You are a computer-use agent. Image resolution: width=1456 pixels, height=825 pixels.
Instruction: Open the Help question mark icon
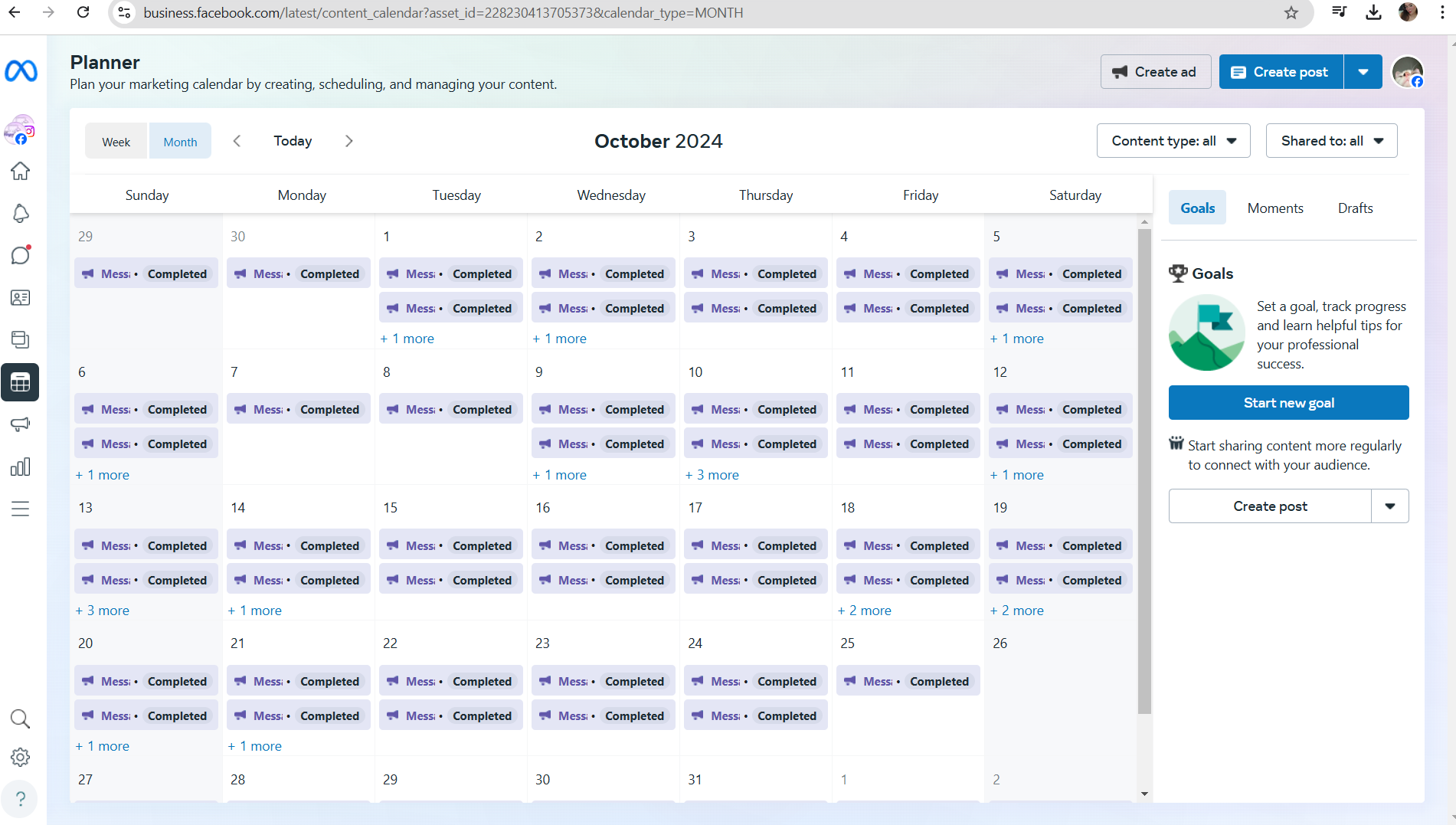[x=21, y=799]
